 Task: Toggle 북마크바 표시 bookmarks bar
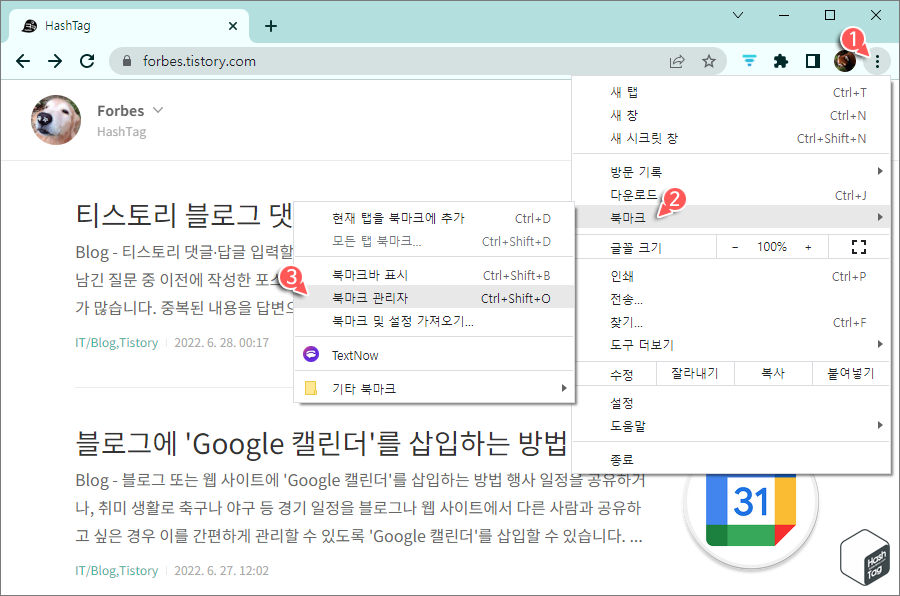[435, 275]
